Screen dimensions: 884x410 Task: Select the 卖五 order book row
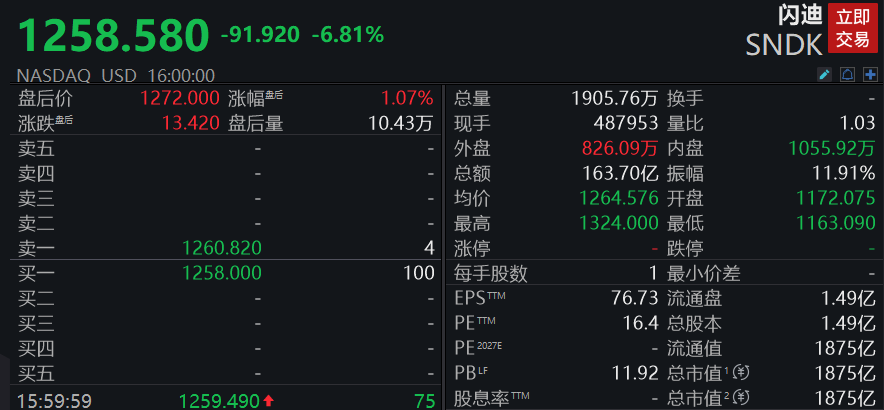click(x=226, y=149)
